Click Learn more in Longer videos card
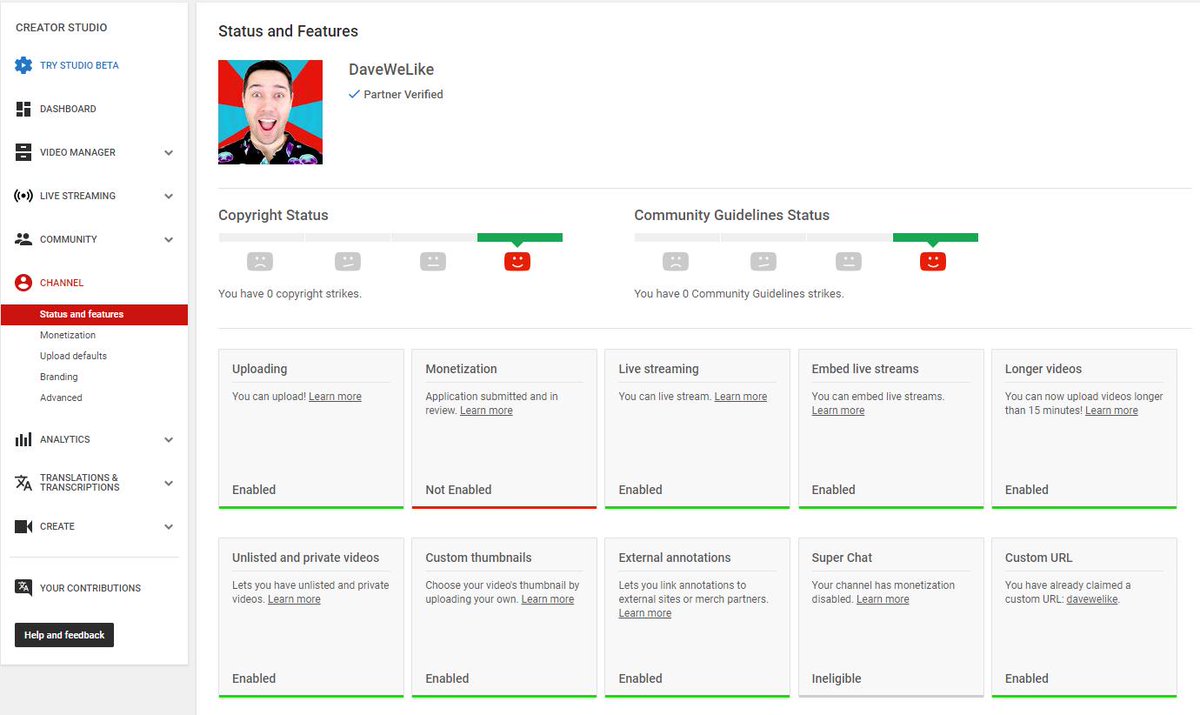 (1111, 411)
